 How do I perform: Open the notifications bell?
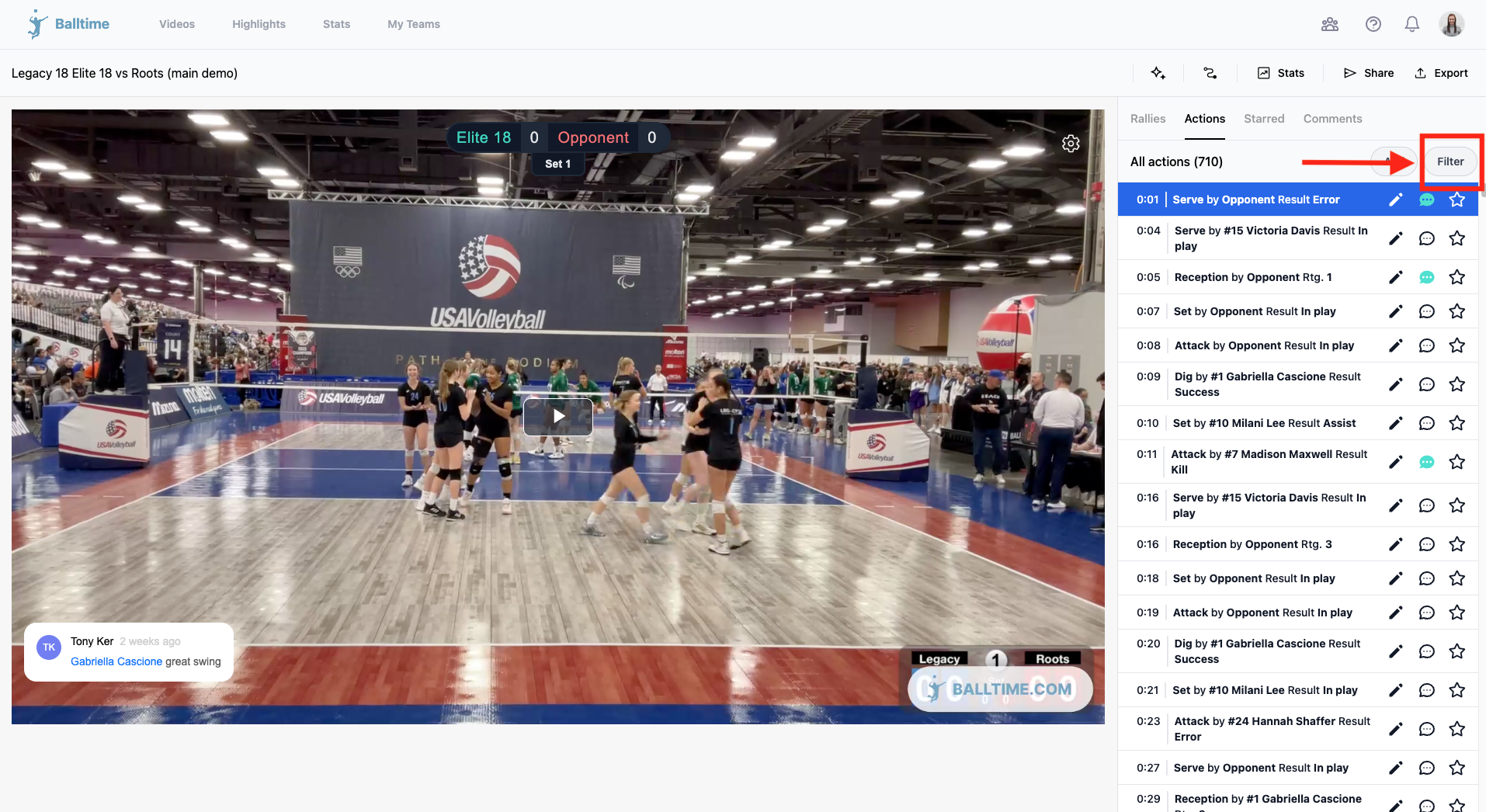pyautogui.click(x=1411, y=24)
